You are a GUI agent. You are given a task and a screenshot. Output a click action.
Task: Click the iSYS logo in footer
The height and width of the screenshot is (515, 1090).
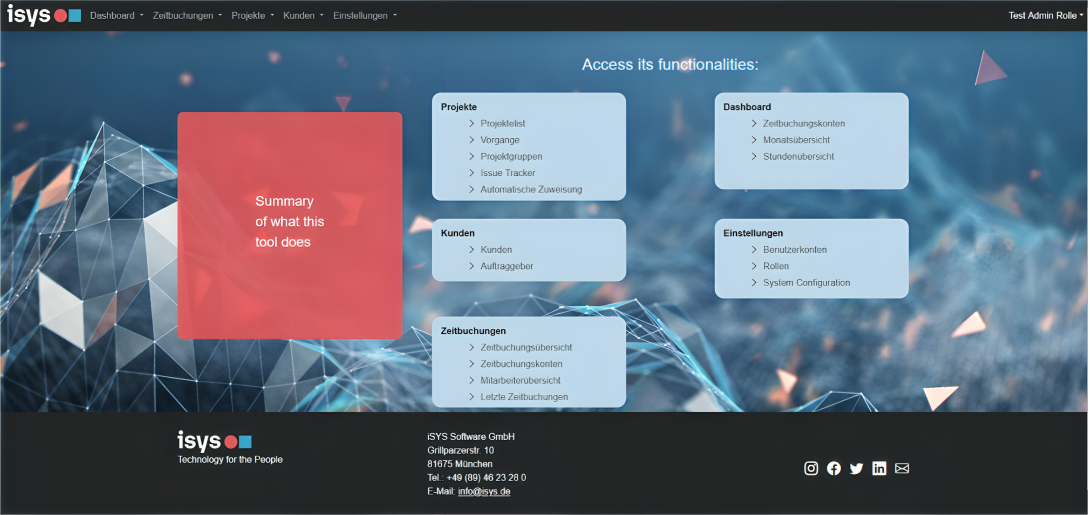[x=215, y=441]
